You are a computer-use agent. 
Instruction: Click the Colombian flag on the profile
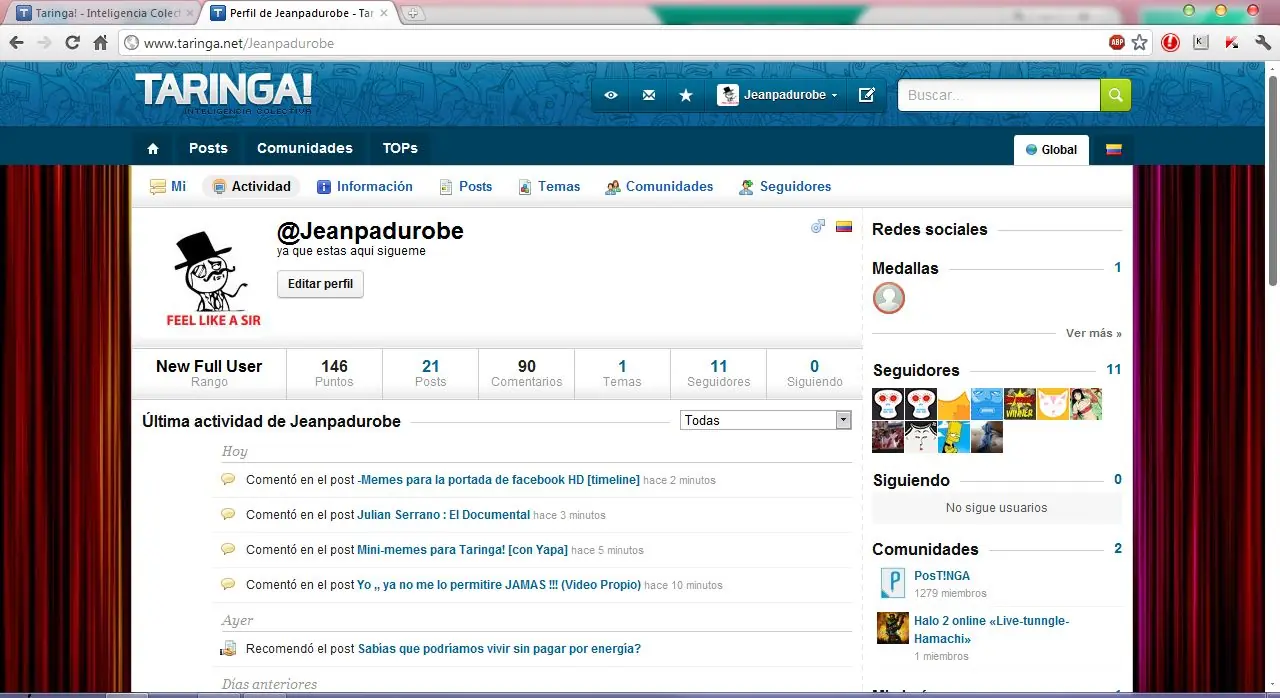[843, 227]
